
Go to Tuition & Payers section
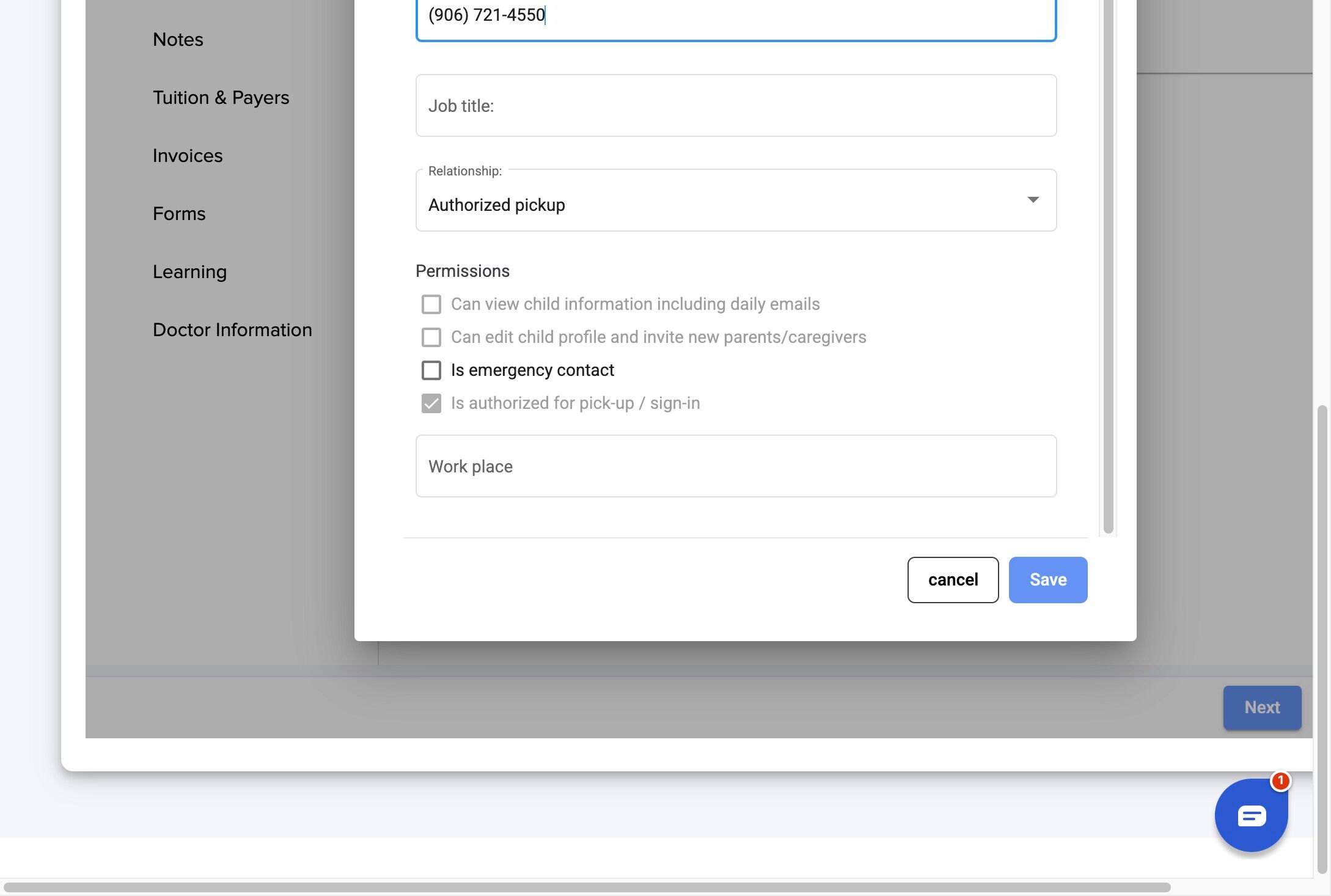pyautogui.click(x=221, y=98)
